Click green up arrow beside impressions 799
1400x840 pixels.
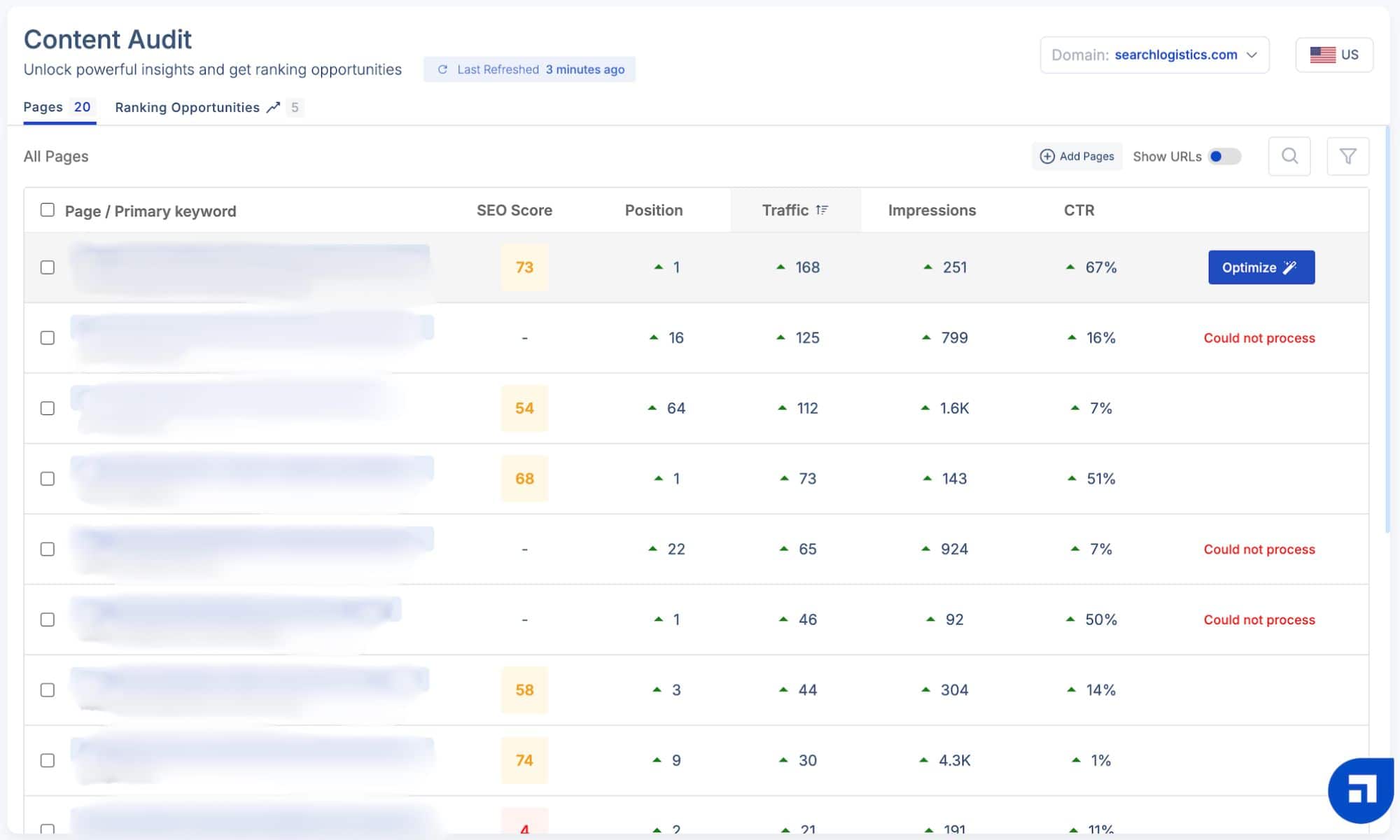coord(926,337)
